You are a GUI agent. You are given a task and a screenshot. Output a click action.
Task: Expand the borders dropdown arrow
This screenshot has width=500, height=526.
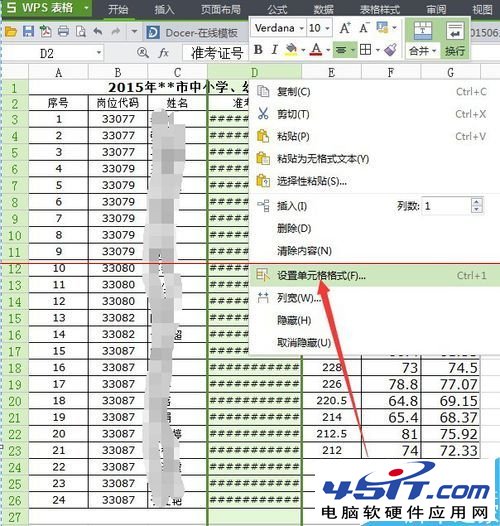pos(378,50)
